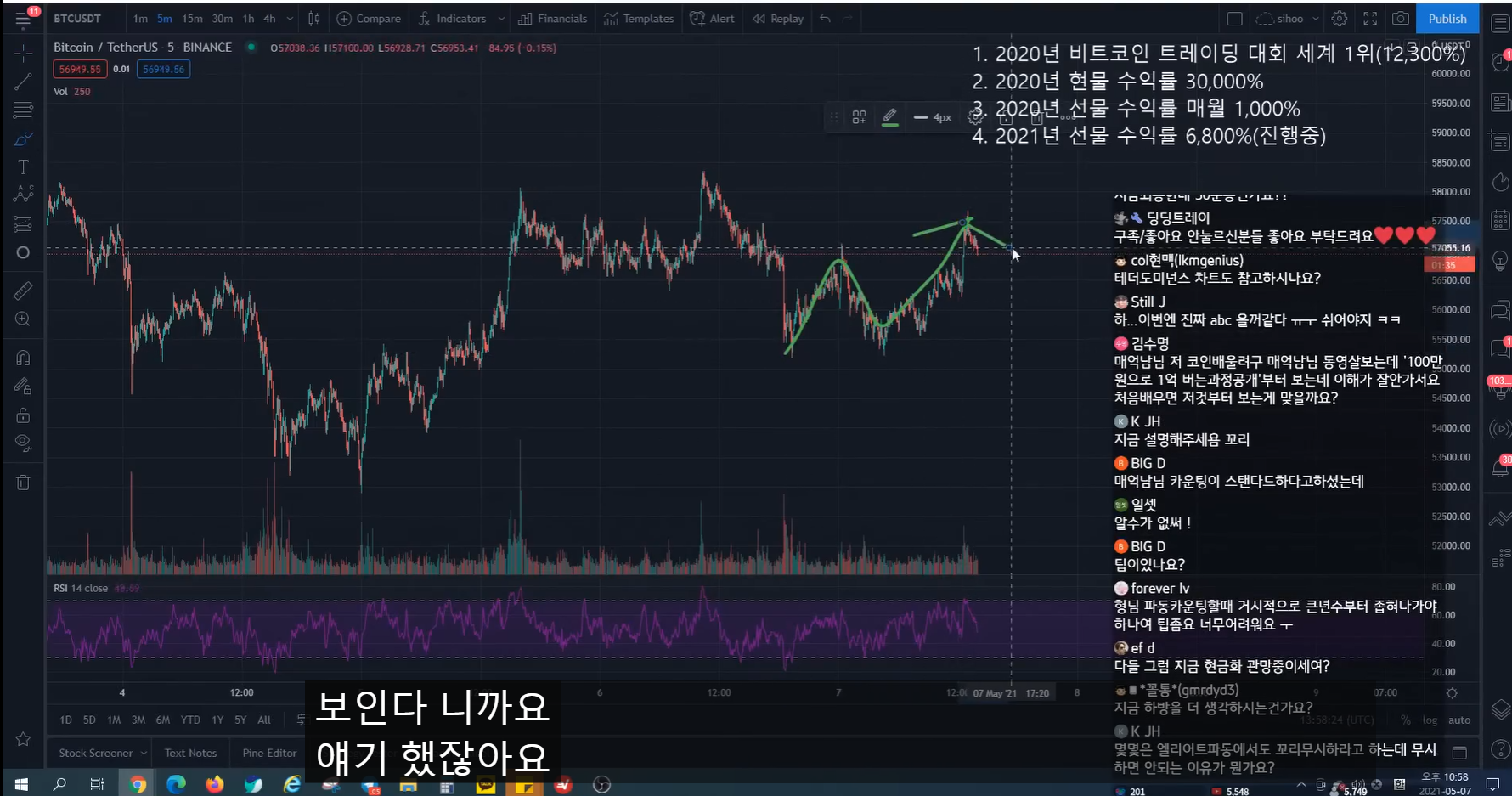Screen dimensions: 1512x796
Task: Click Compare to add a symbol
Action: [369, 19]
